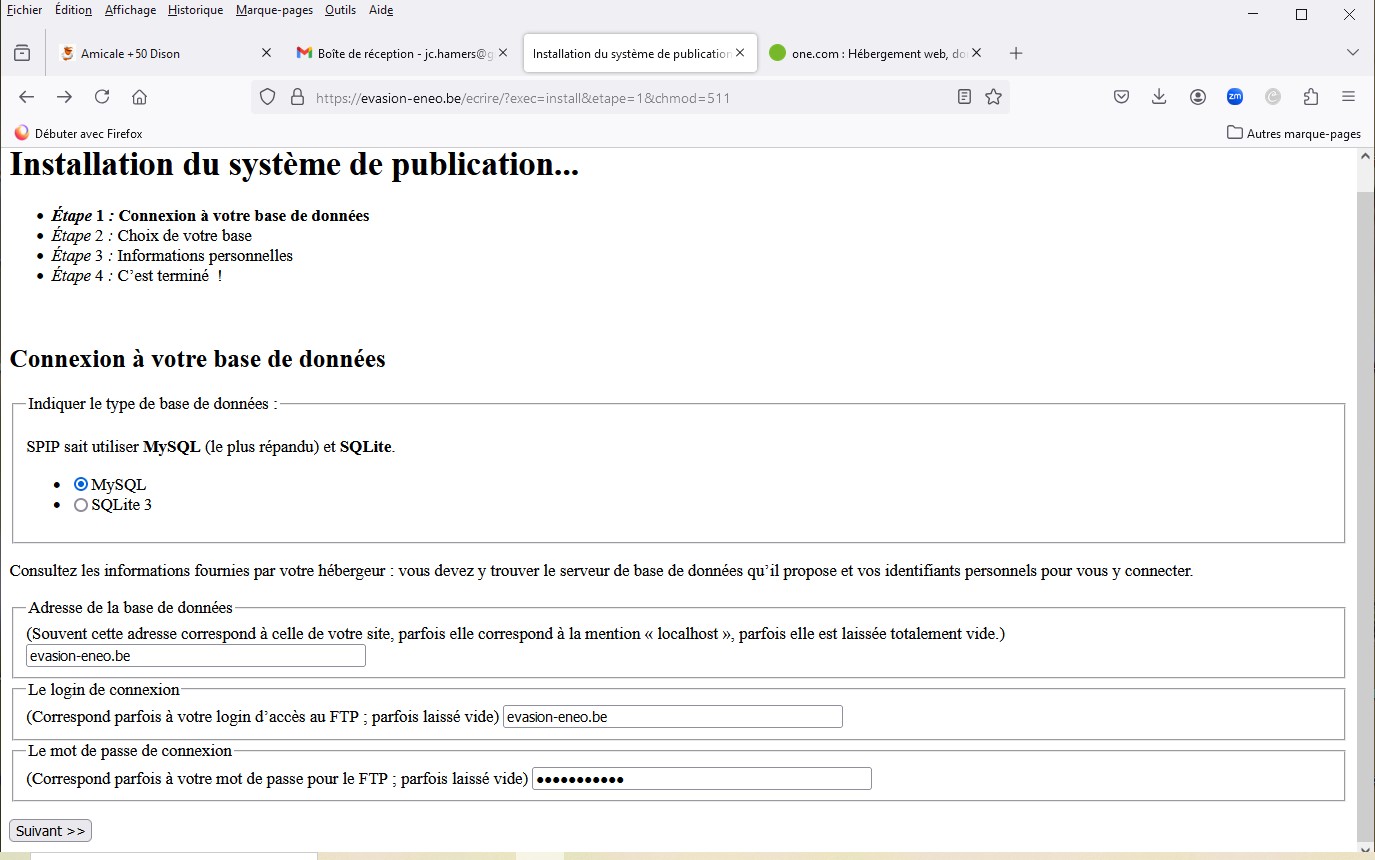Close the Amicale +50 Dison tab
Viewport: 1375px width, 860px height.
[266, 53]
